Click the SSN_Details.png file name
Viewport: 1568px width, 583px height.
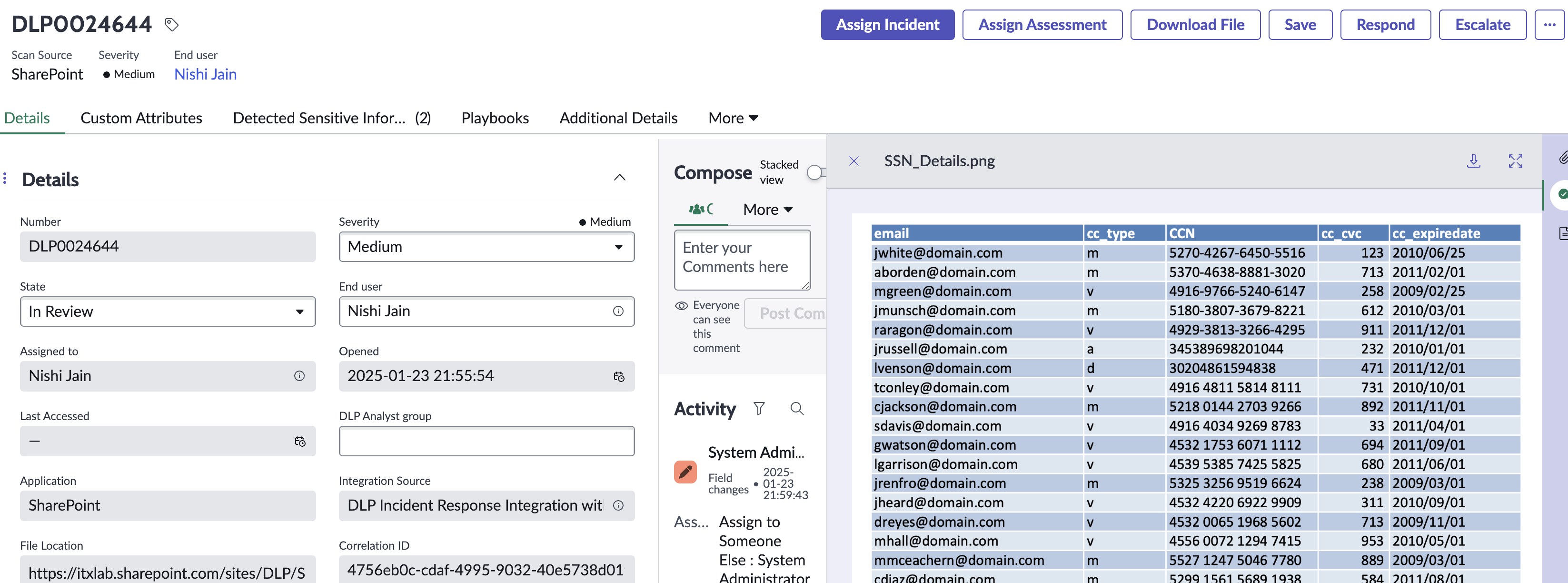coord(939,161)
